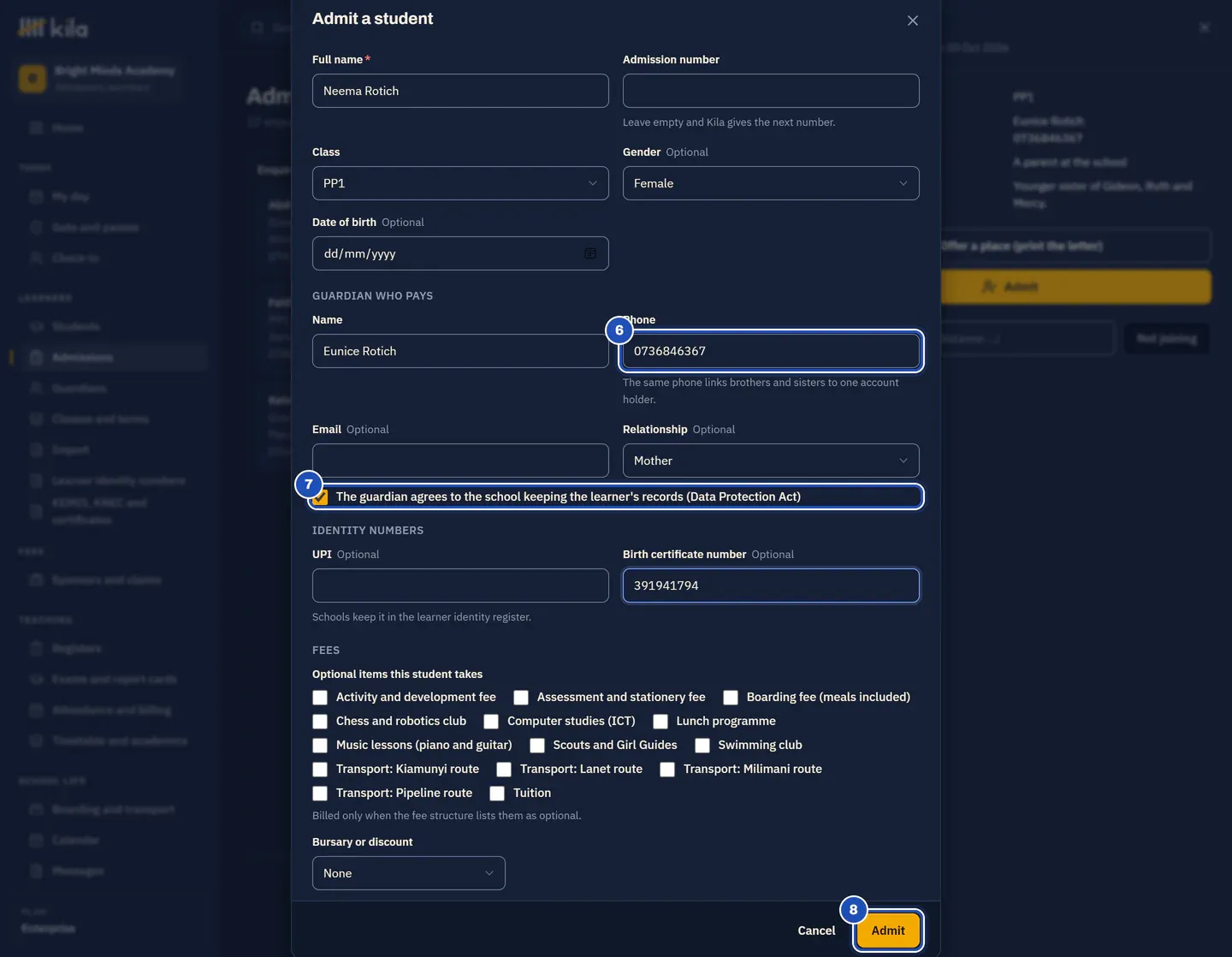Close the Admit a student dialog
The height and width of the screenshot is (957, 1232).
click(913, 21)
